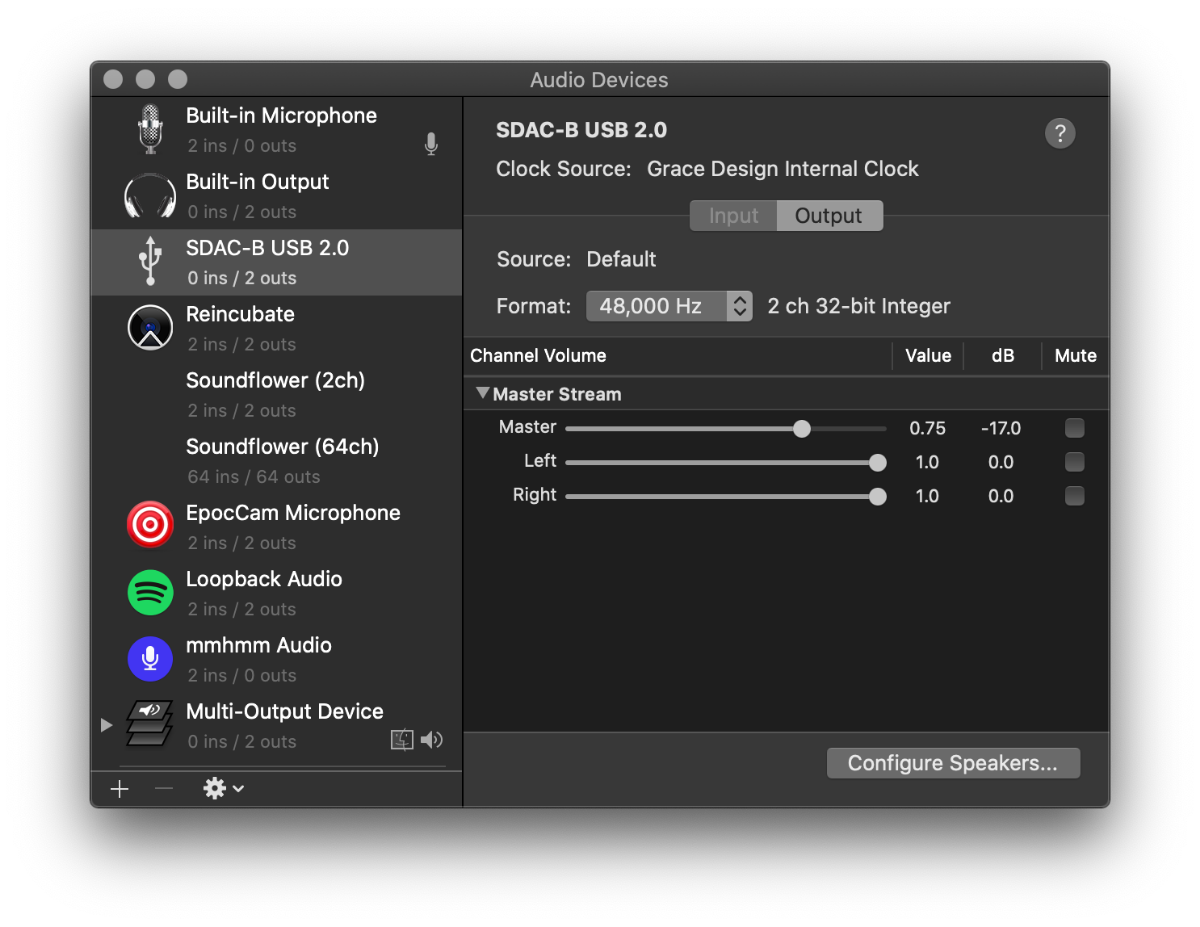Collapse the Master Stream disclosure triangle
1200x927 pixels.
point(483,394)
